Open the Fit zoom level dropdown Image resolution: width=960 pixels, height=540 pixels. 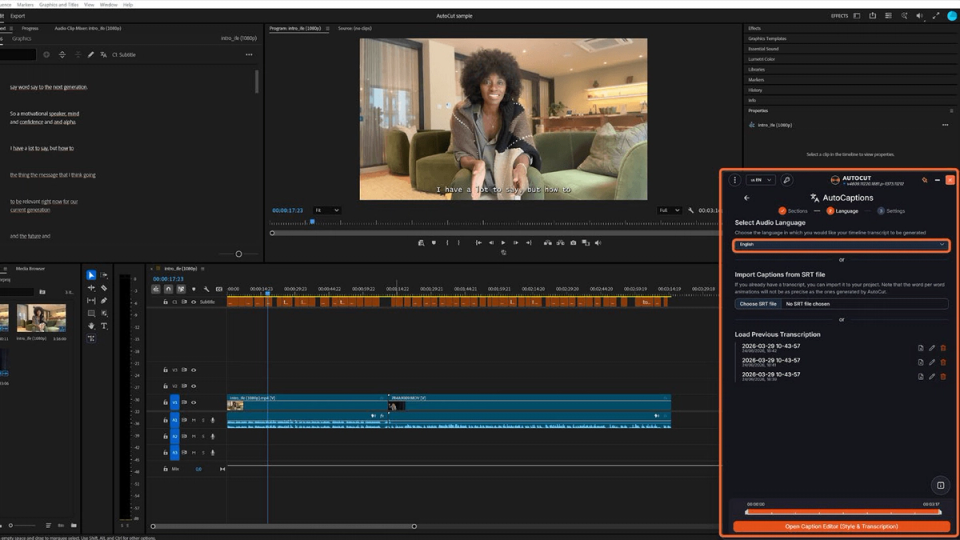[326, 211]
